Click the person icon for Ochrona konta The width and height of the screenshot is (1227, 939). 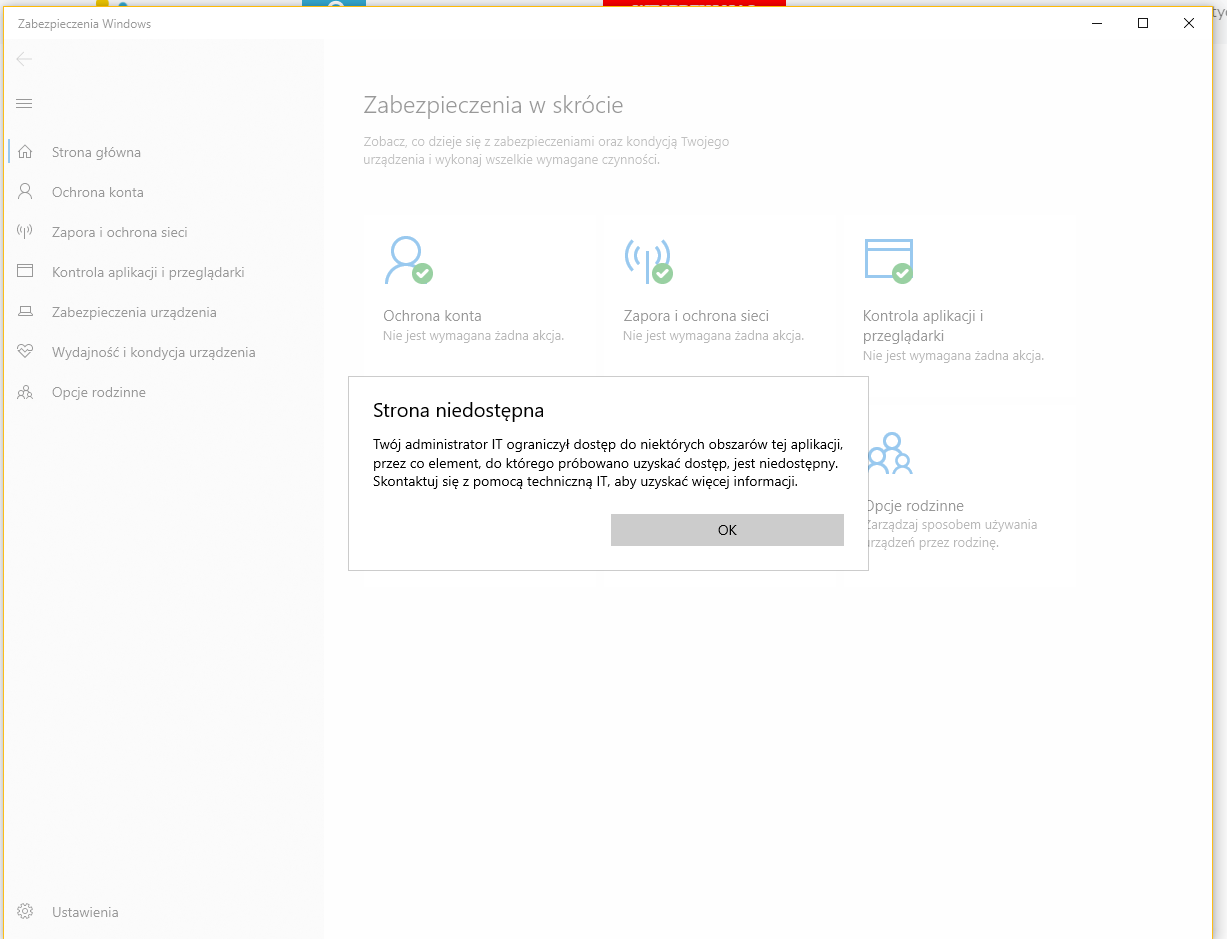[x=25, y=192]
